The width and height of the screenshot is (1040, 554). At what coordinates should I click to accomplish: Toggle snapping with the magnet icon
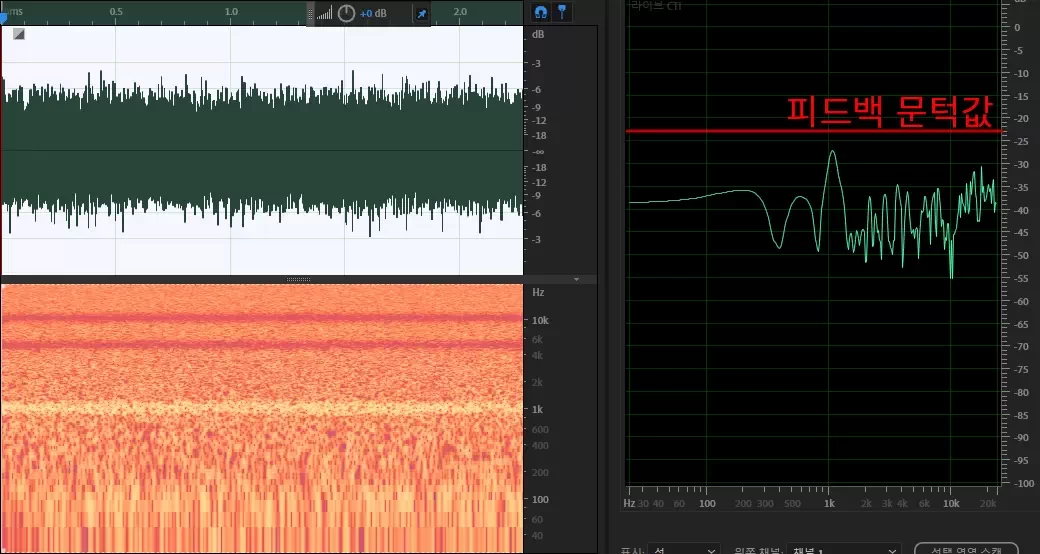click(541, 12)
